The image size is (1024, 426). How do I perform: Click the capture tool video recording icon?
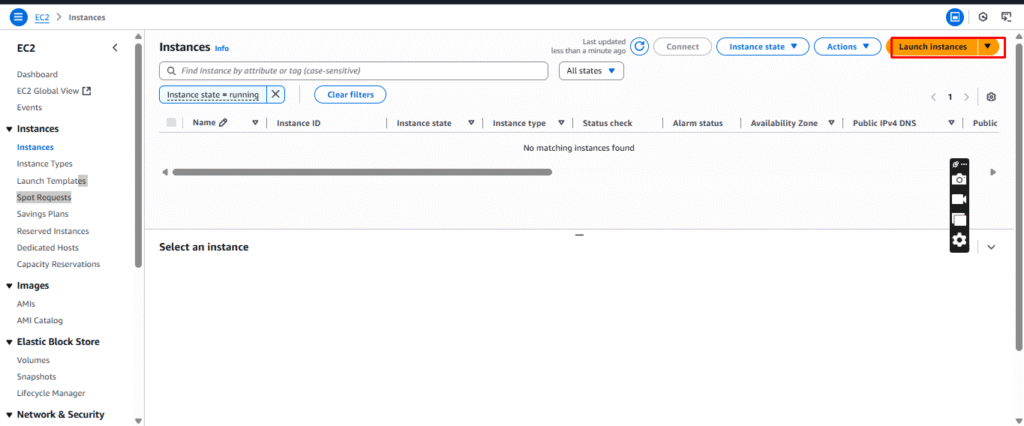[959, 199]
